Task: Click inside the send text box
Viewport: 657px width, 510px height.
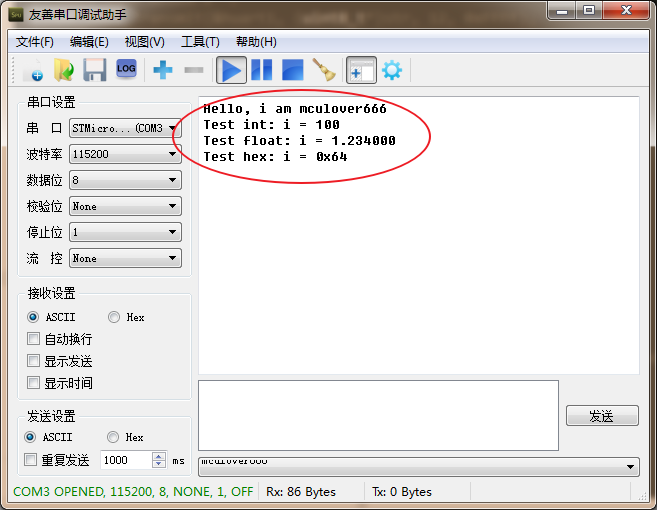Action: [x=378, y=415]
